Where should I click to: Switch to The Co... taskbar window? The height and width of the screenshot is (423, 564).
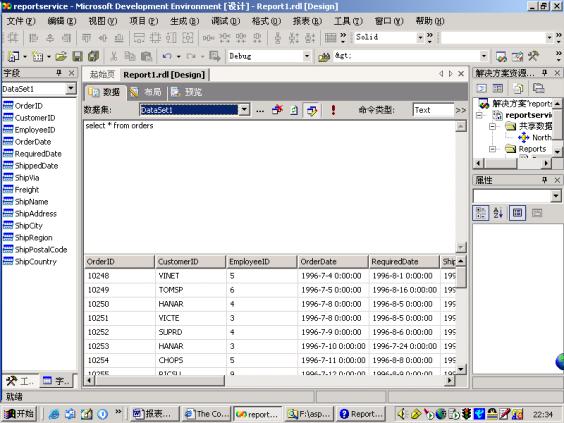tap(206, 414)
